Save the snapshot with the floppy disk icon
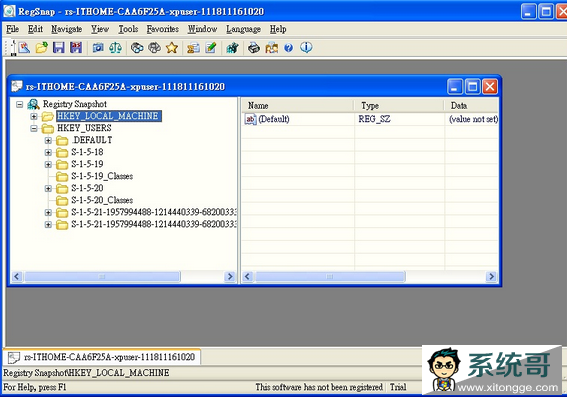567x400 pixels. point(59,47)
